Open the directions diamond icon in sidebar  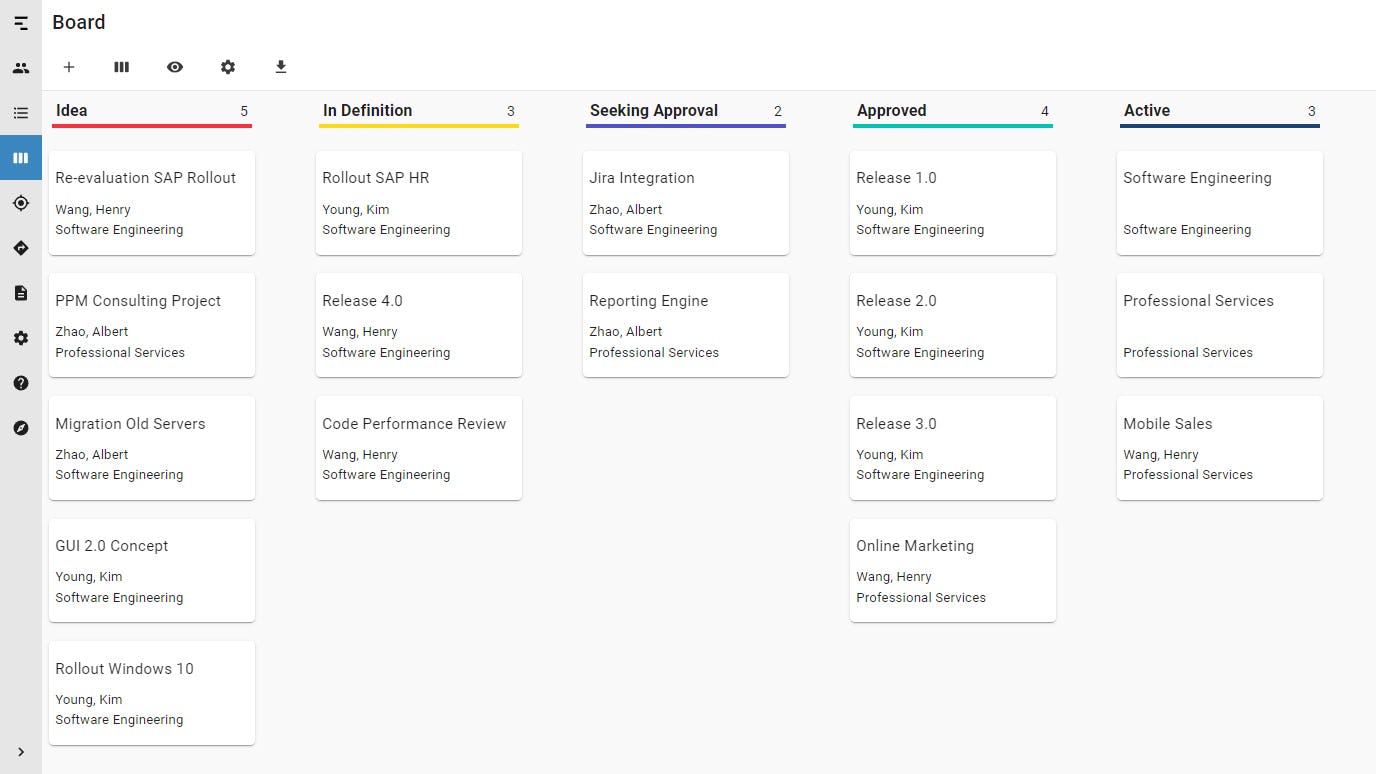tap(21, 248)
